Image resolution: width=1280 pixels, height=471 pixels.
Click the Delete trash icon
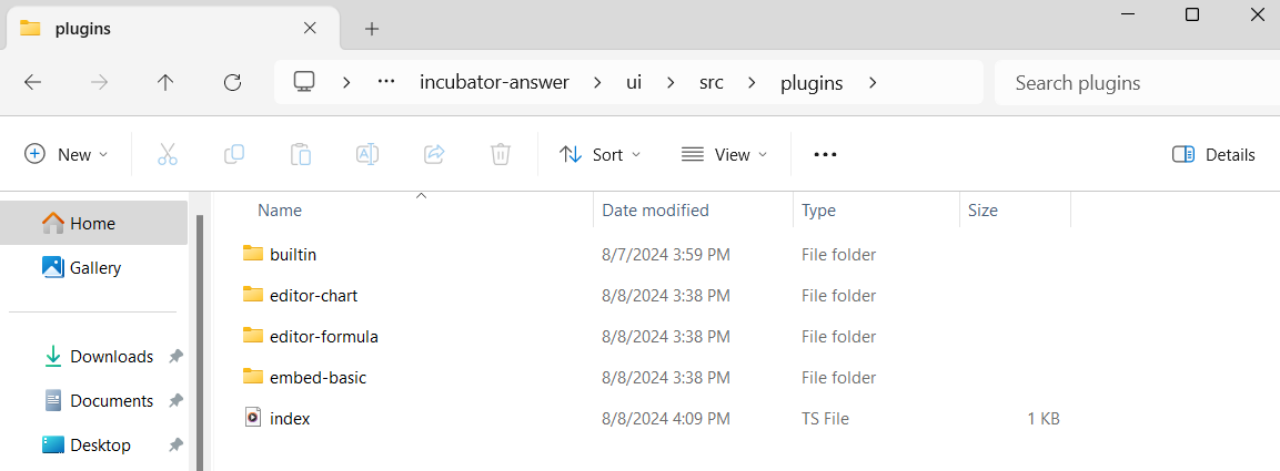(x=500, y=154)
